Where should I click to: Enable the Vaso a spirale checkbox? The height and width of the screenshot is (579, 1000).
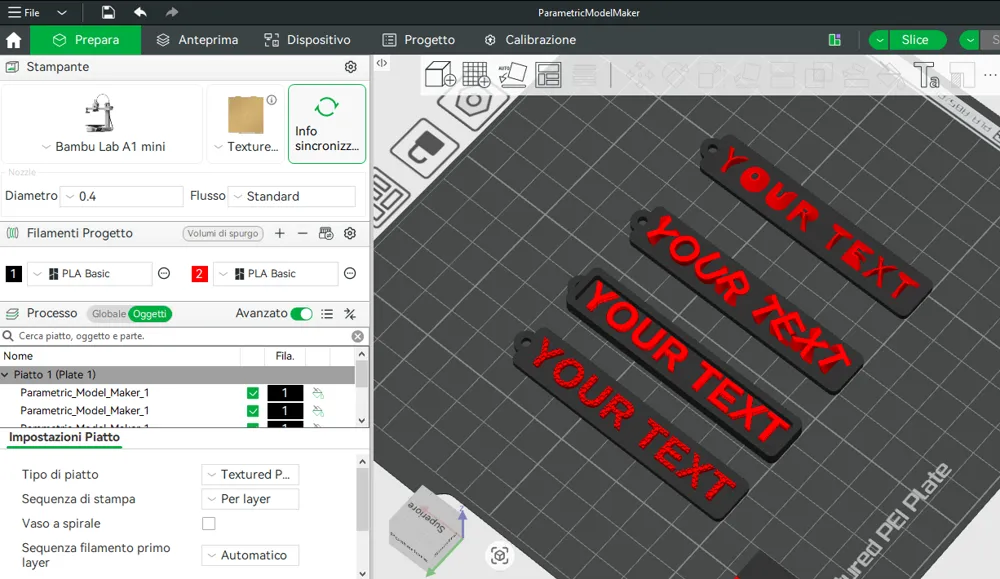pos(209,524)
